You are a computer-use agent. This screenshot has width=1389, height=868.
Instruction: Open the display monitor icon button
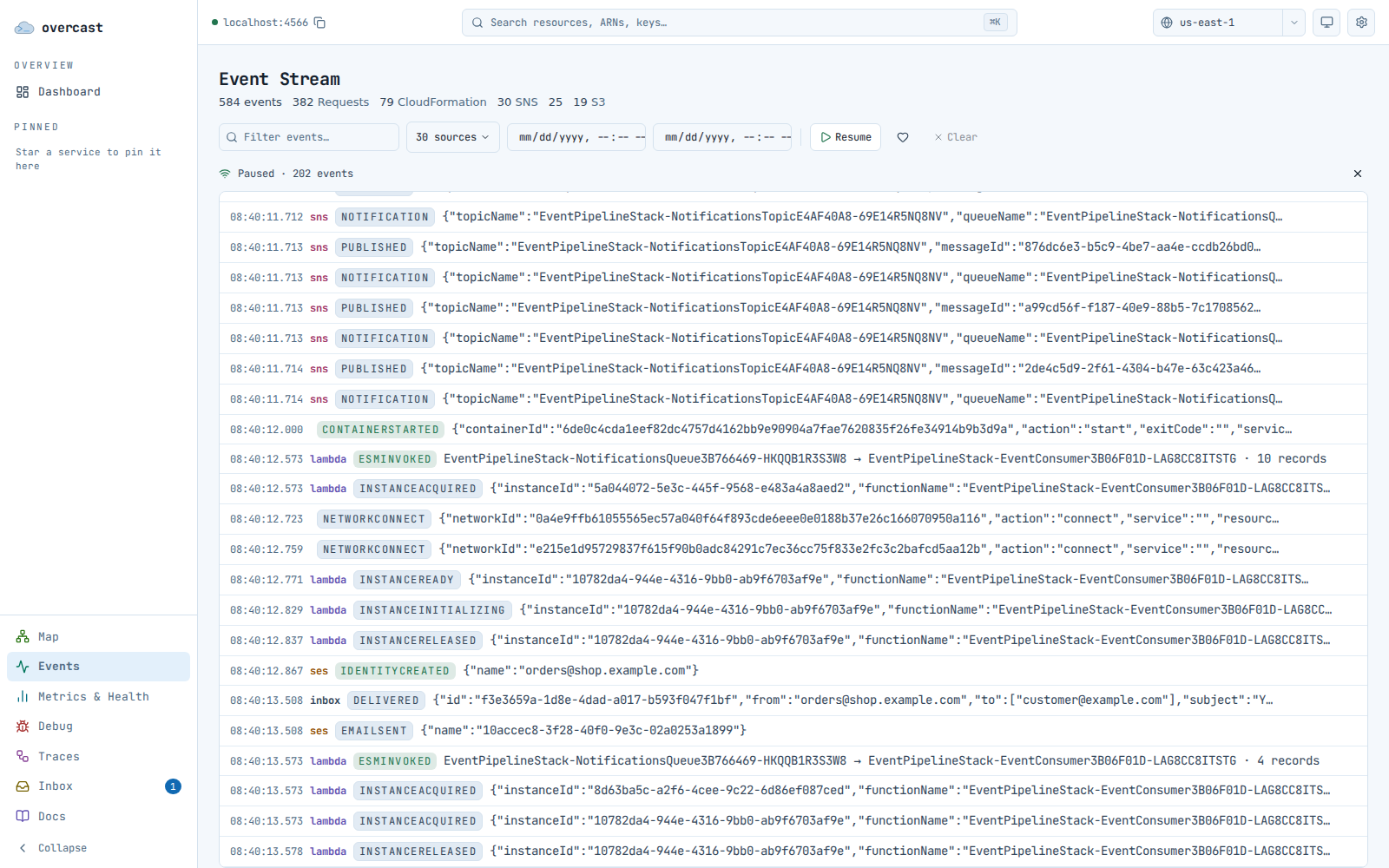[1326, 23]
